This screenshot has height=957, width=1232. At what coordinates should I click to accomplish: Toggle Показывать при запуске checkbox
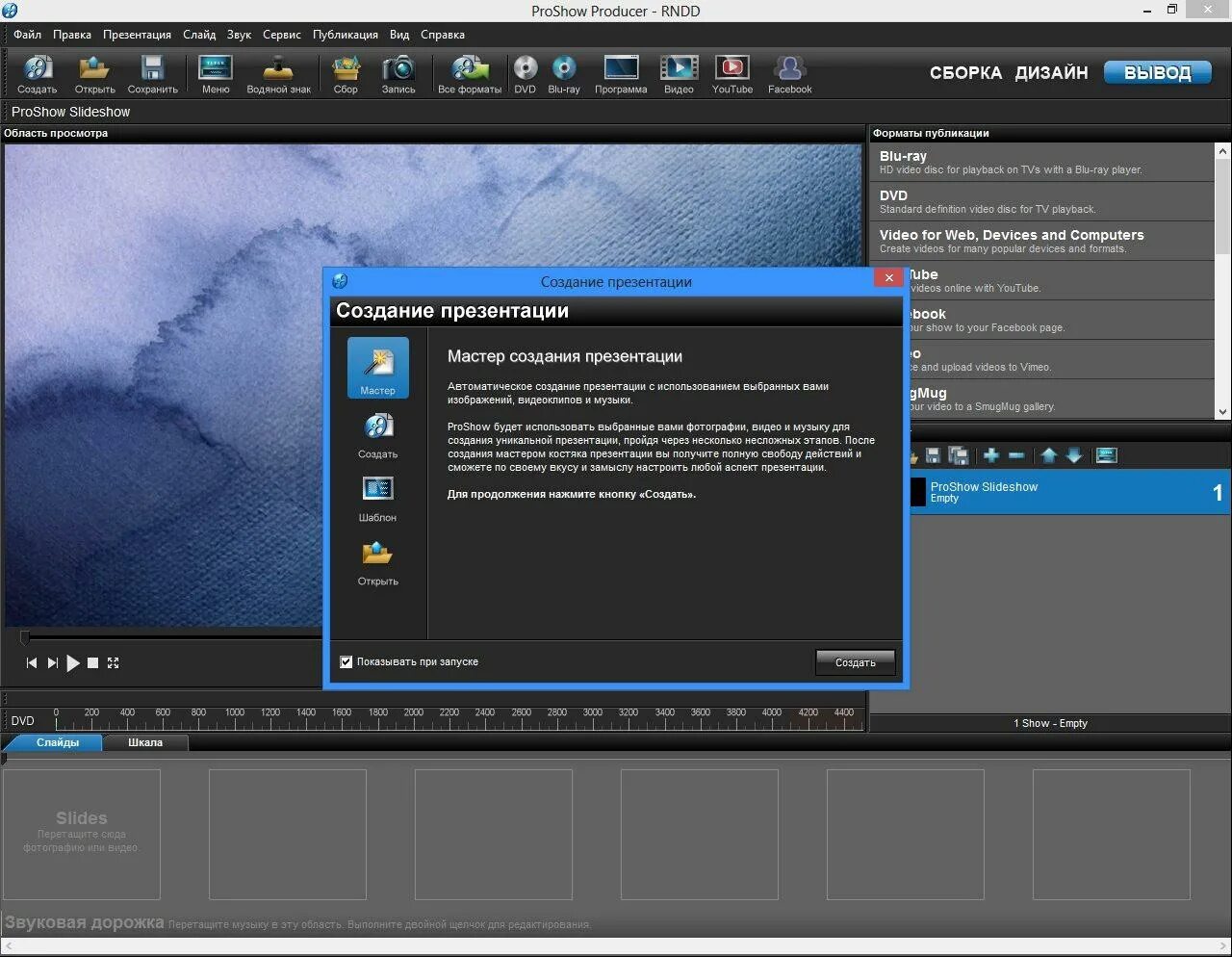pos(346,661)
